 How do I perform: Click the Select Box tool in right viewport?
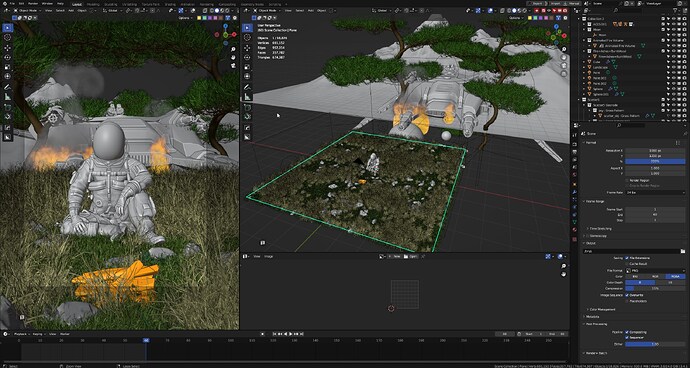click(247, 28)
